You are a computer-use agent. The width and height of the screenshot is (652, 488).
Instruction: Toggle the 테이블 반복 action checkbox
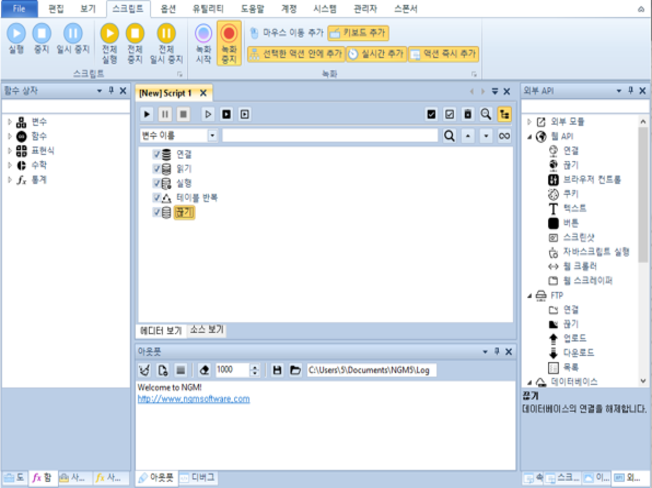pyautogui.click(x=157, y=198)
